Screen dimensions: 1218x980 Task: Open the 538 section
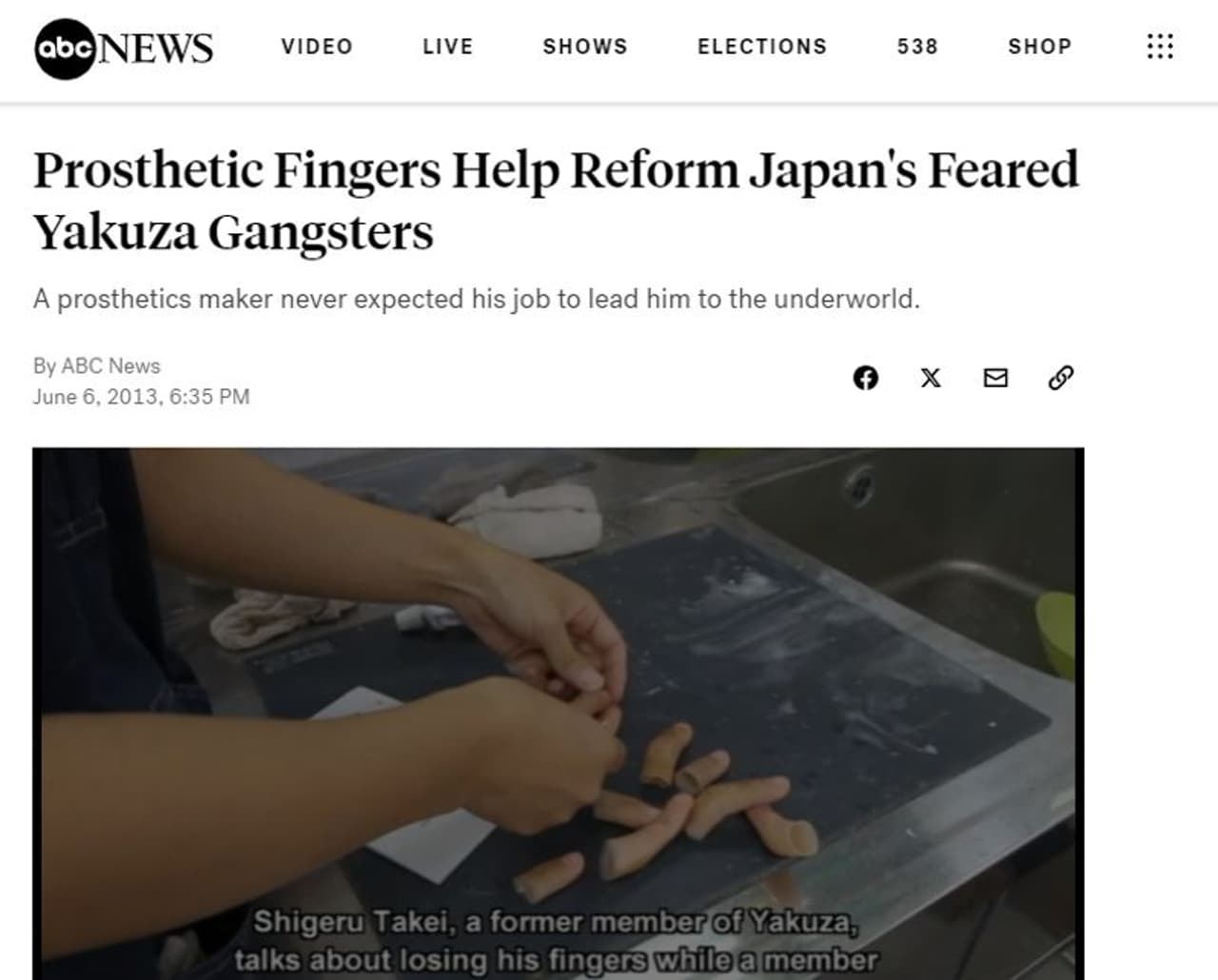point(917,47)
